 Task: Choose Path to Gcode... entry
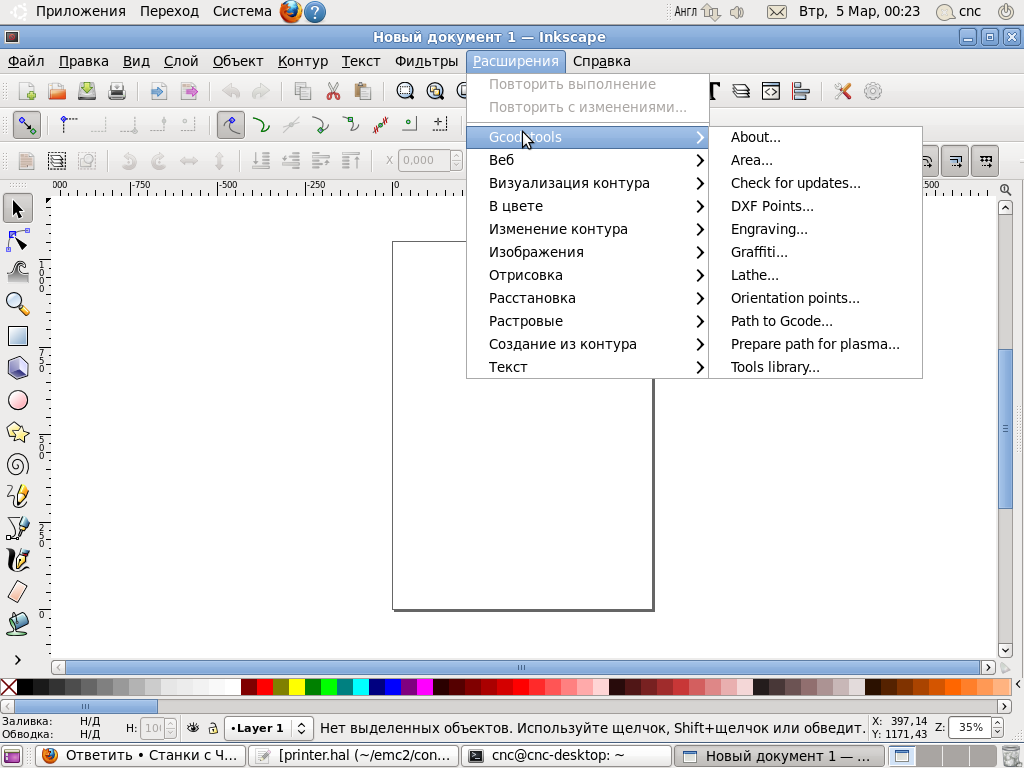(815, 321)
